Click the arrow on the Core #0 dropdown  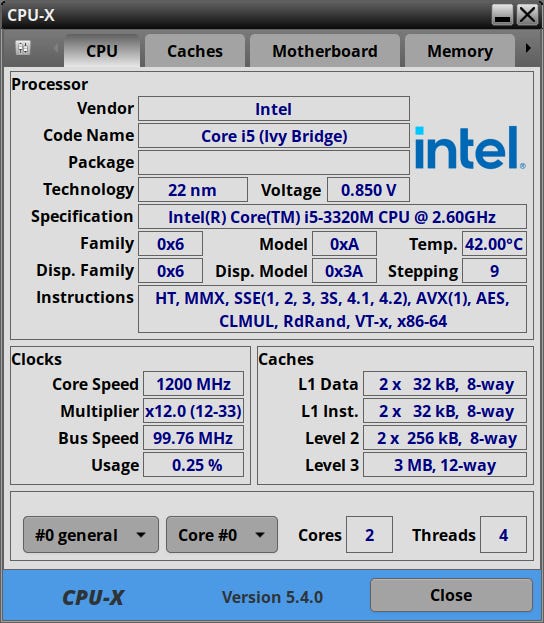point(259,535)
